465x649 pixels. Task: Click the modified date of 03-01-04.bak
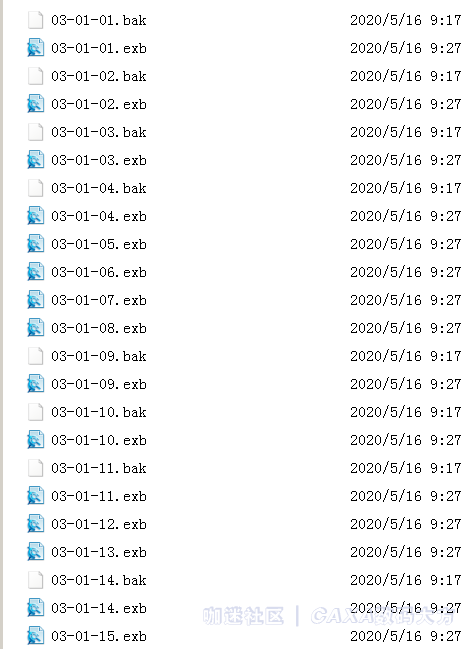tap(405, 188)
